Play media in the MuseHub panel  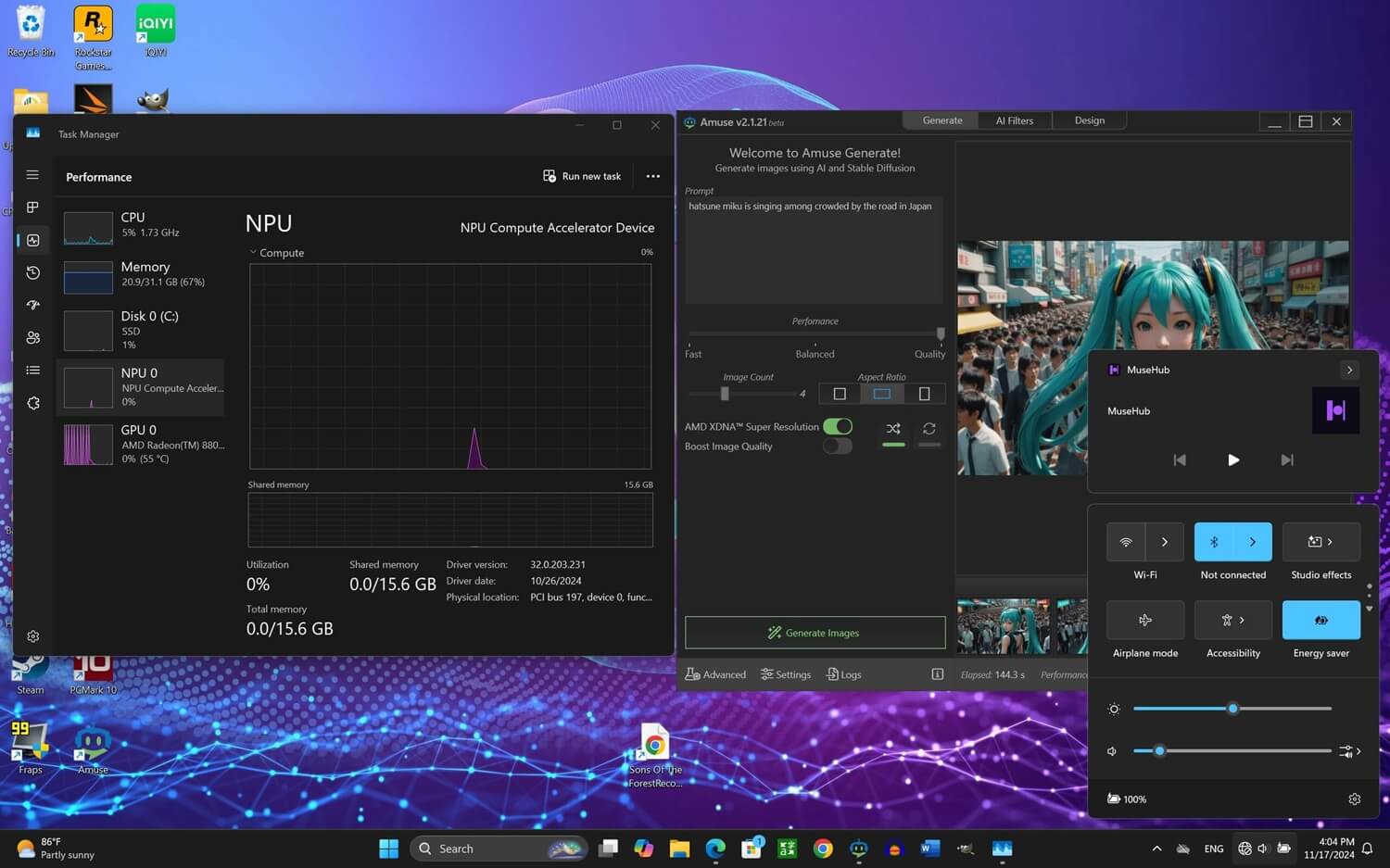tap(1233, 459)
